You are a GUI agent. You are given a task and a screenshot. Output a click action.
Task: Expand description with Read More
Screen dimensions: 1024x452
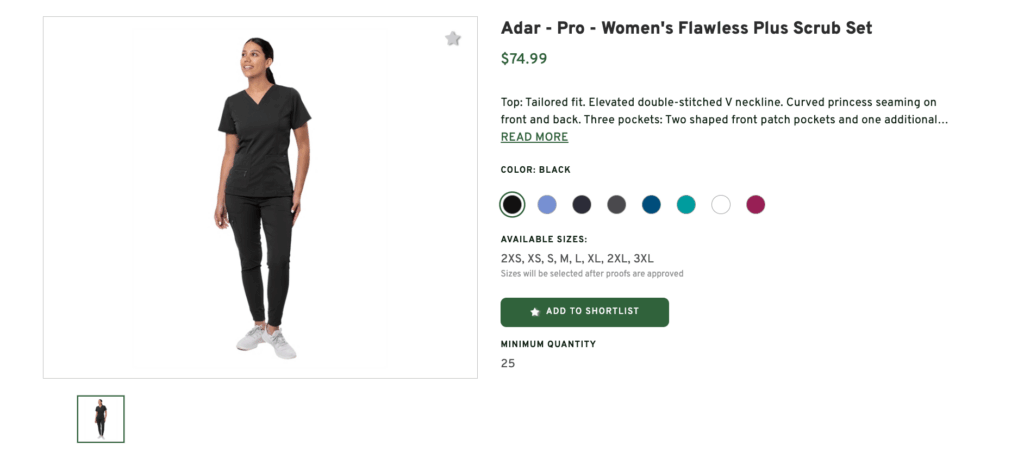pyautogui.click(x=534, y=138)
